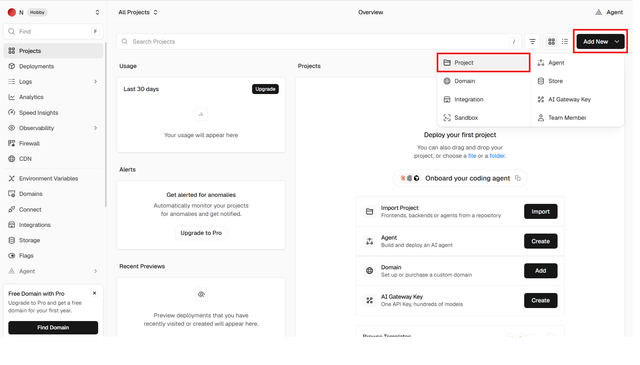640x365 pixels.
Task: Click the Flags toggle icon
Action: [11, 256]
